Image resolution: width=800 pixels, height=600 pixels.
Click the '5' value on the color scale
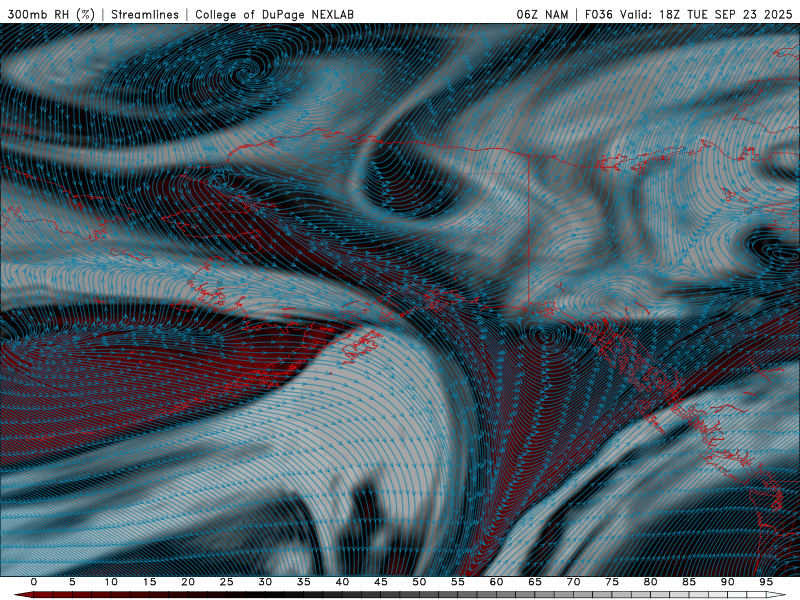pyautogui.click(x=72, y=582)
